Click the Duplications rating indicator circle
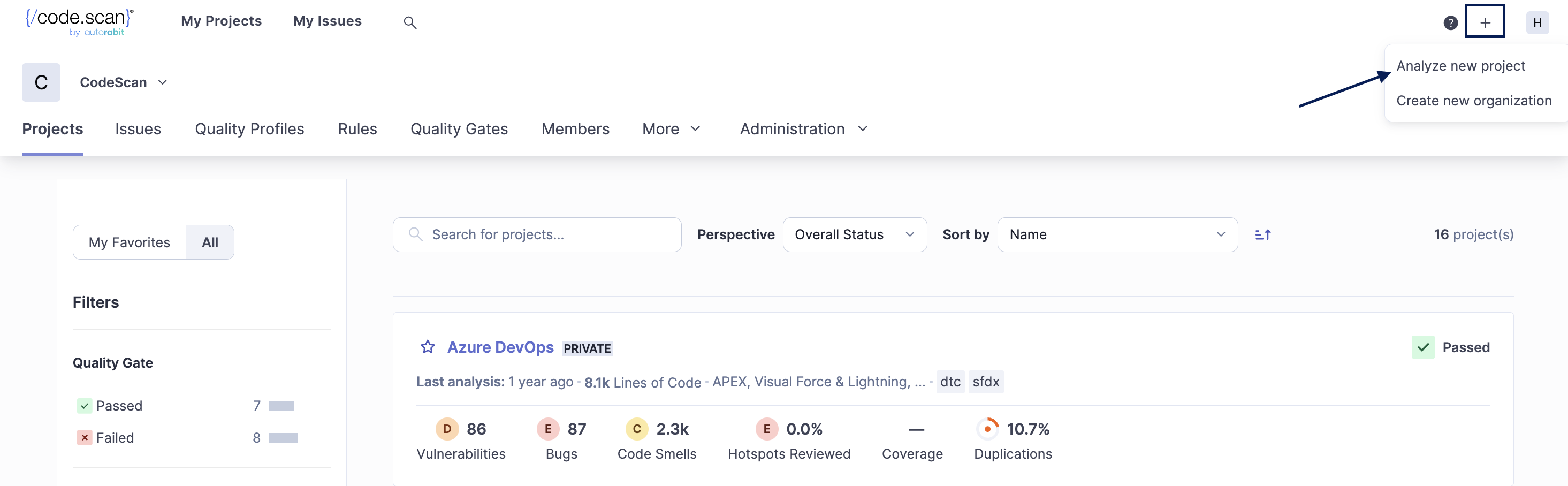Image resolution: width=1568 pixels, height=486 pixels. 987,429
